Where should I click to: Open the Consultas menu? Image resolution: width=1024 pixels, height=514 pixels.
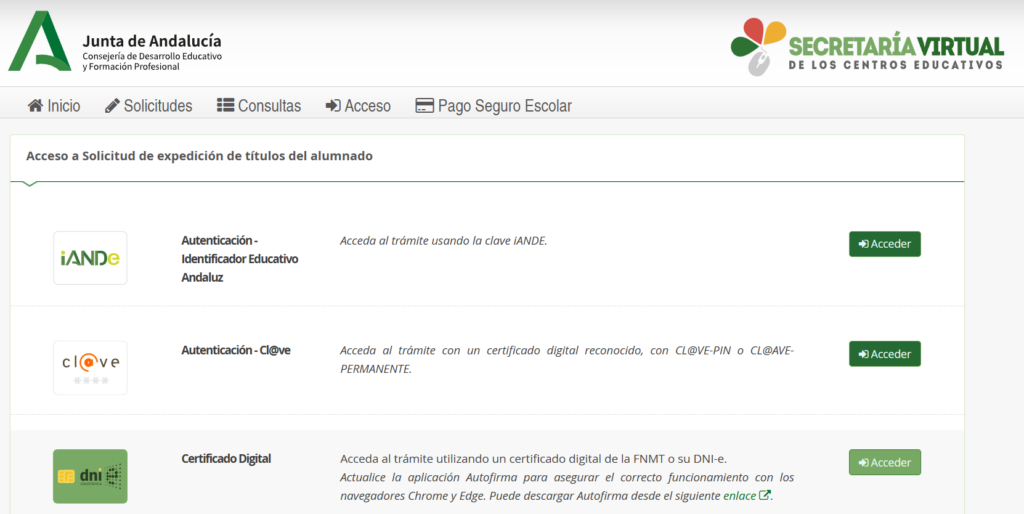coord(259,106)
